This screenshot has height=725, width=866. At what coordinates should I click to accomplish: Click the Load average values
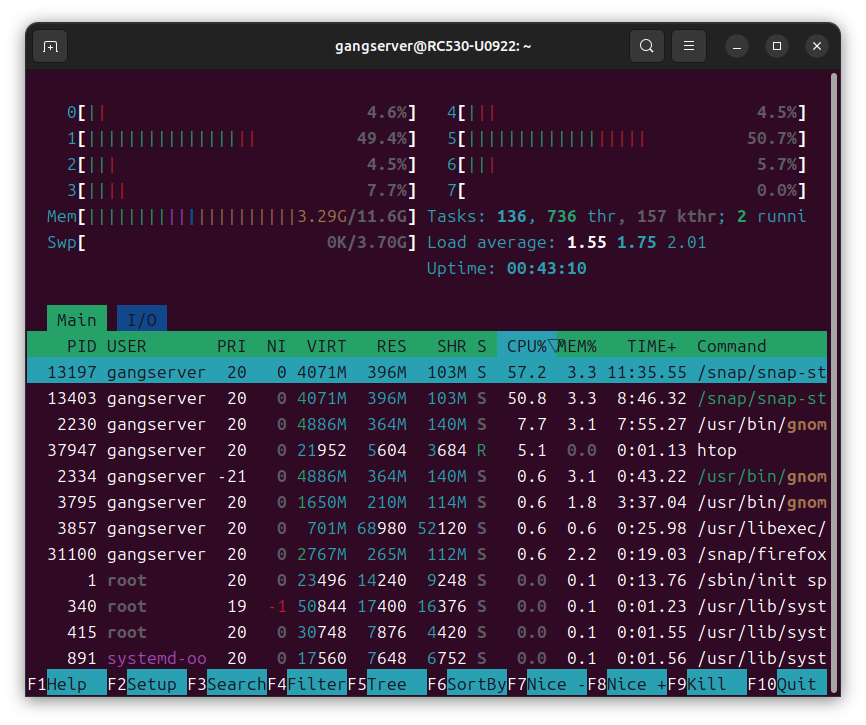pos(636,242)
